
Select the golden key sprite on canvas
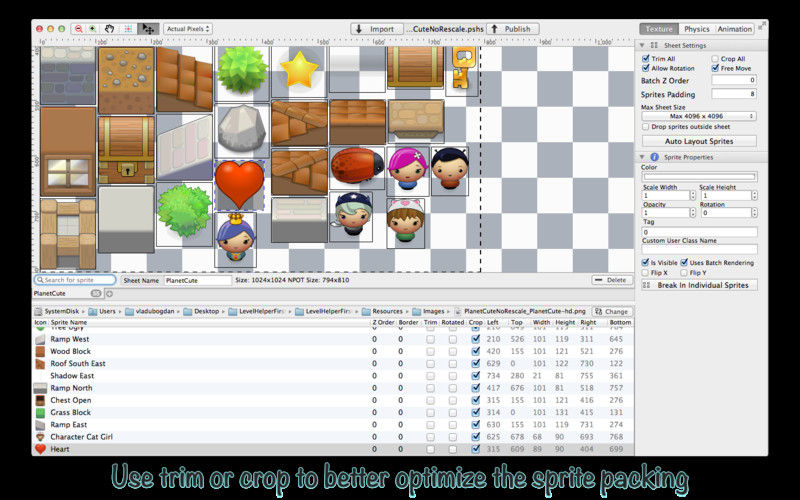point(461,69)
